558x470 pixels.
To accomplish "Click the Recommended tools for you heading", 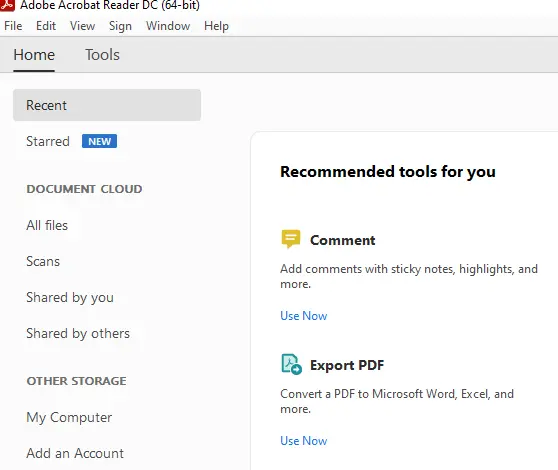I will pyautogui.click(x=388, y=172).
